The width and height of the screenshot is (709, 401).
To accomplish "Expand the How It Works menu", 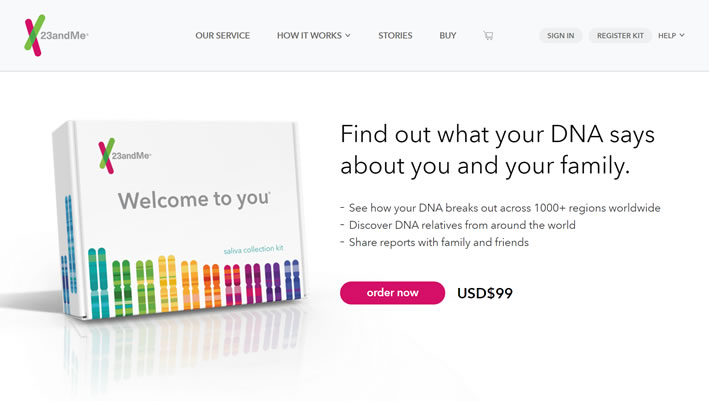I will 313,36.
